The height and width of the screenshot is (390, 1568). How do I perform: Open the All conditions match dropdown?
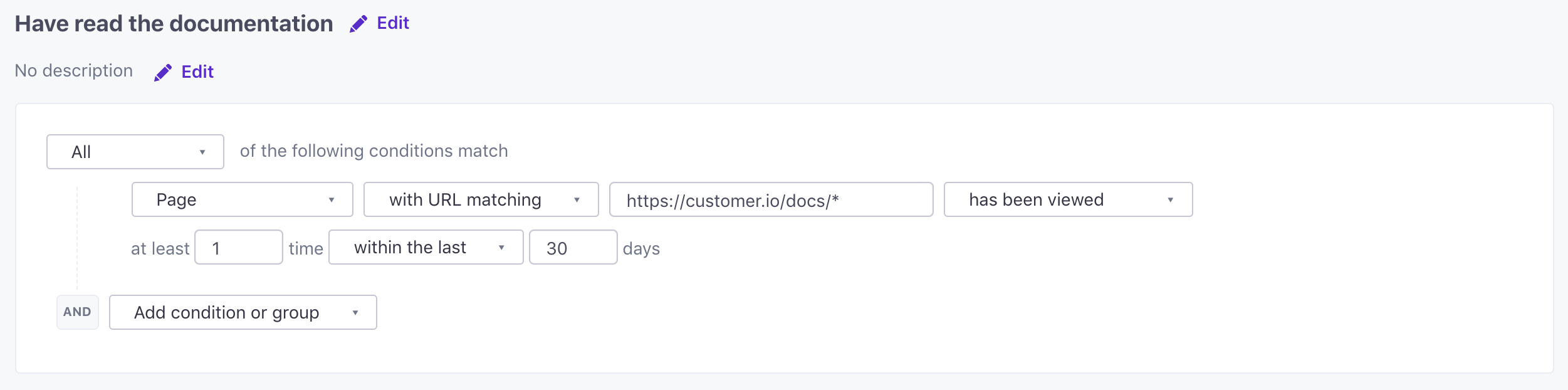coord(135,152)
